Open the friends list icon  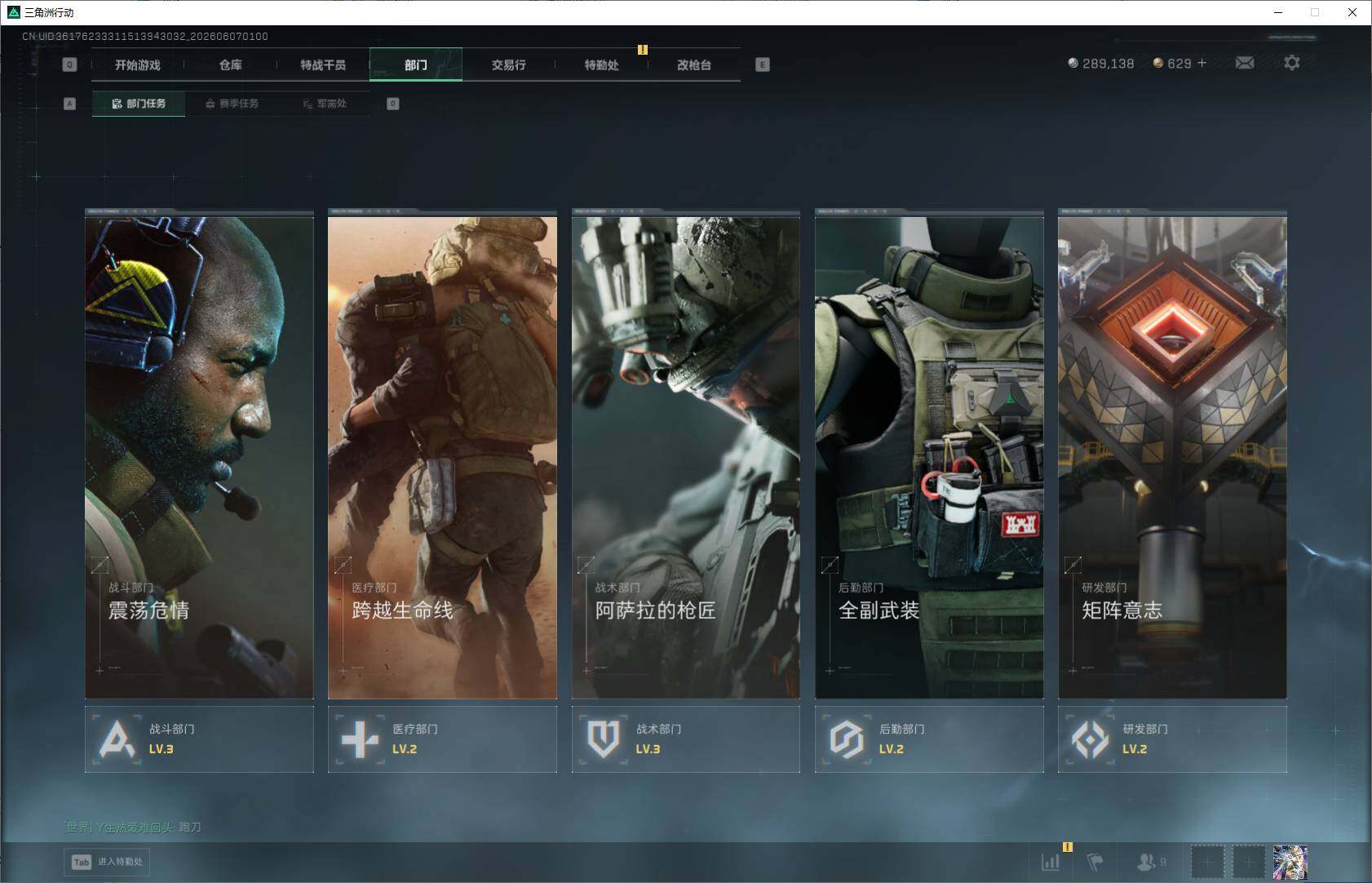[x=1147, y=862]
